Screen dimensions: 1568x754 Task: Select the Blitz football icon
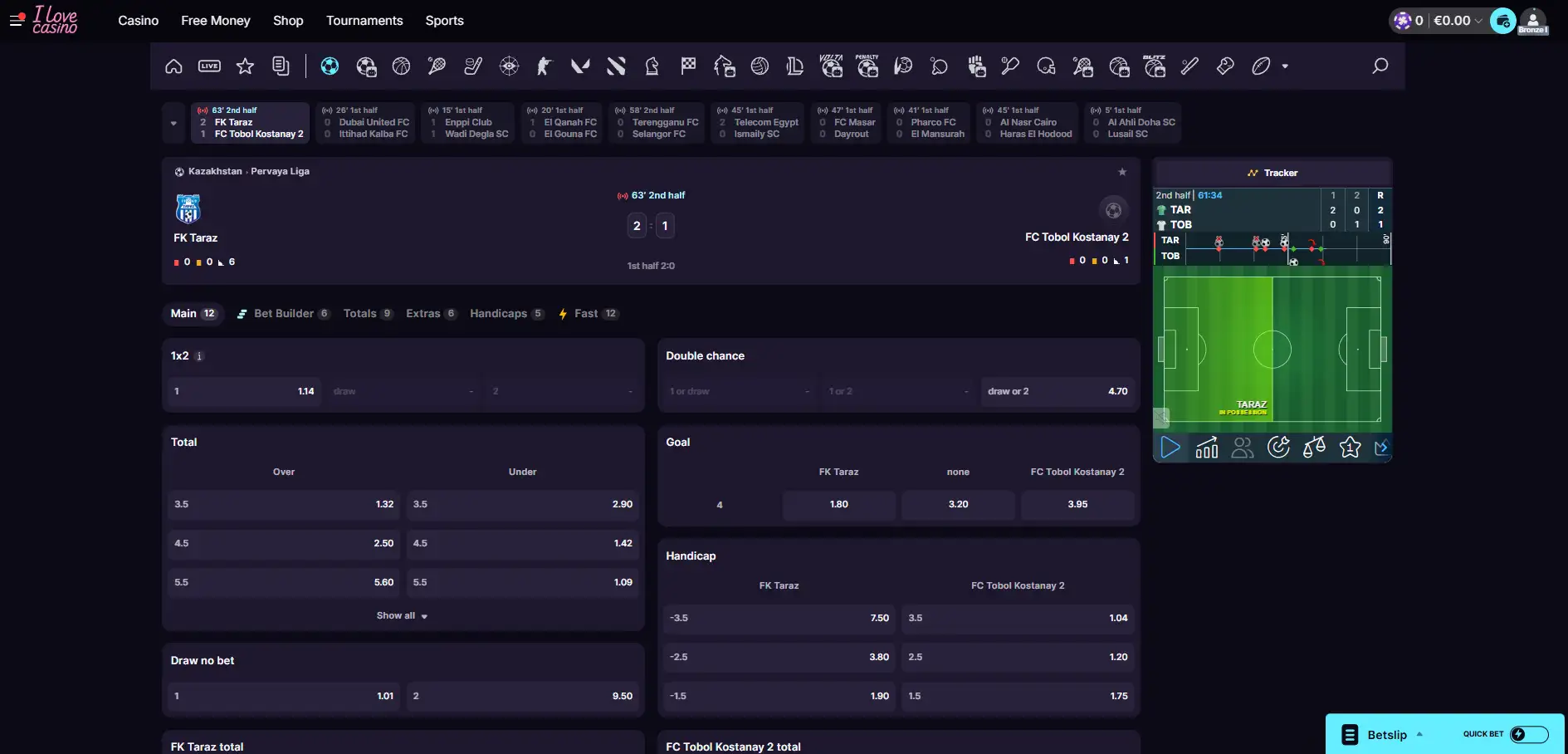tap(1155, 66)
